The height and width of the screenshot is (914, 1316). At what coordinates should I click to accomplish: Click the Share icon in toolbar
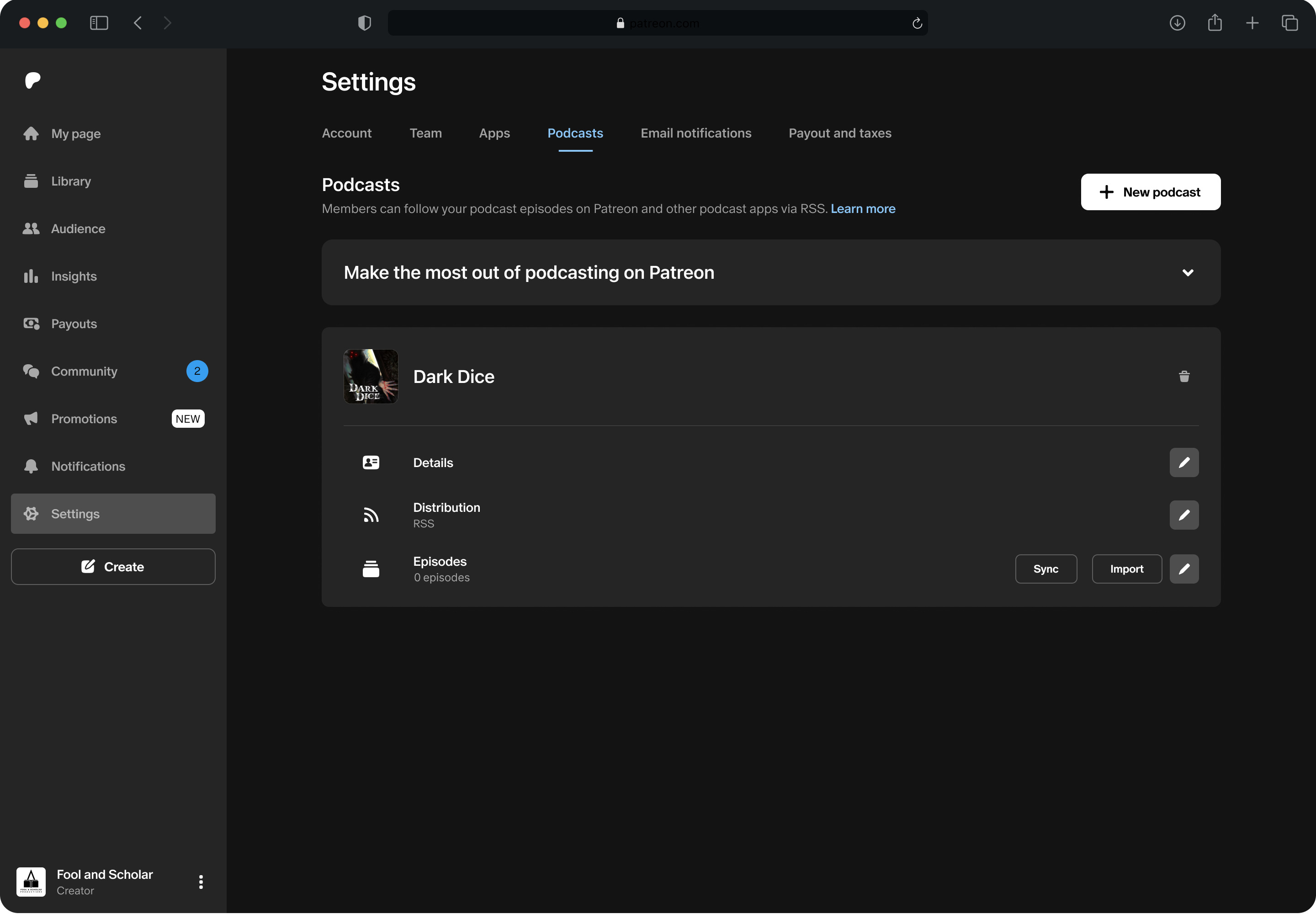[1215, 23]
